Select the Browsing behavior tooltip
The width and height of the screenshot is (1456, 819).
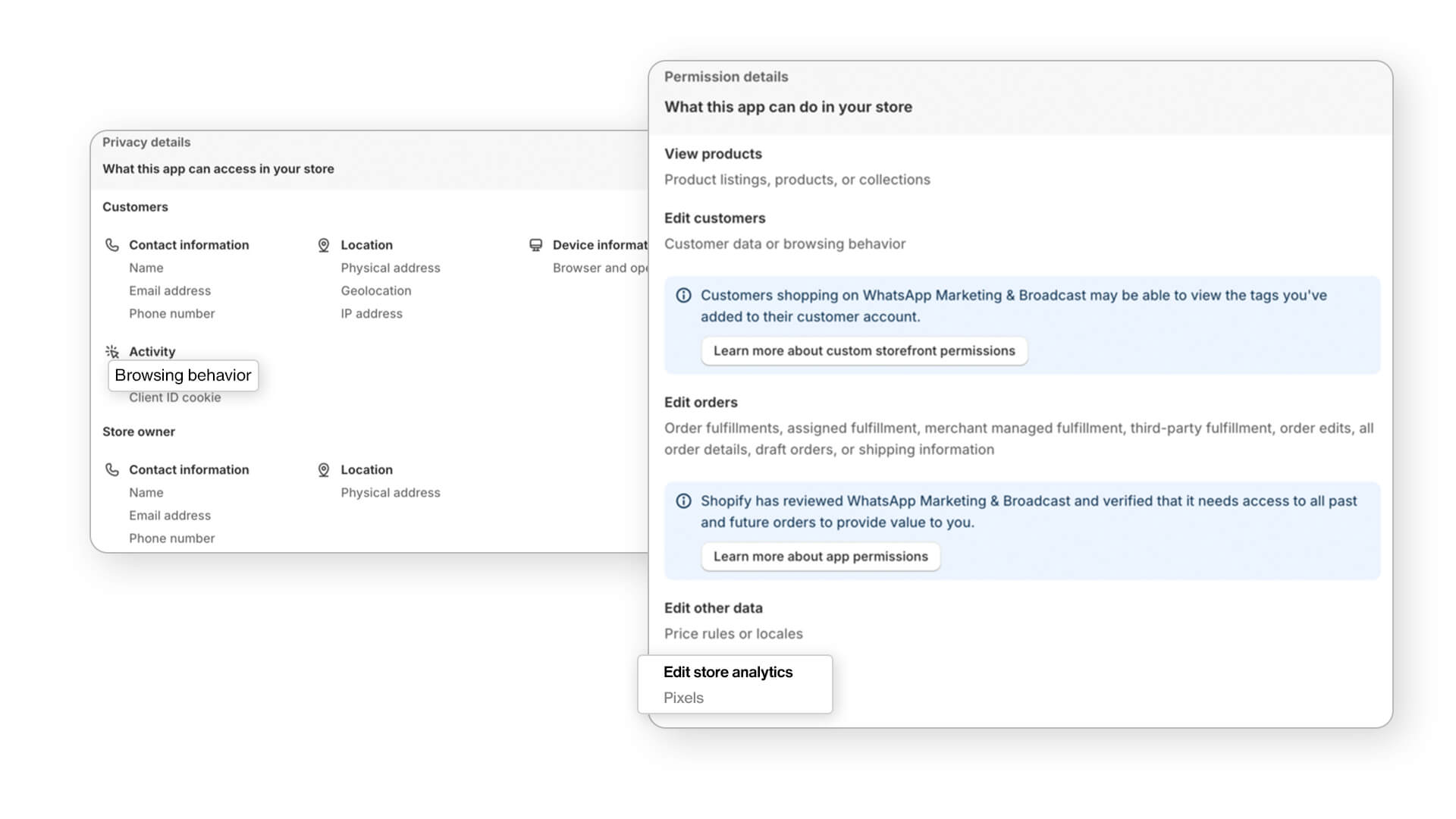point(183,375)
